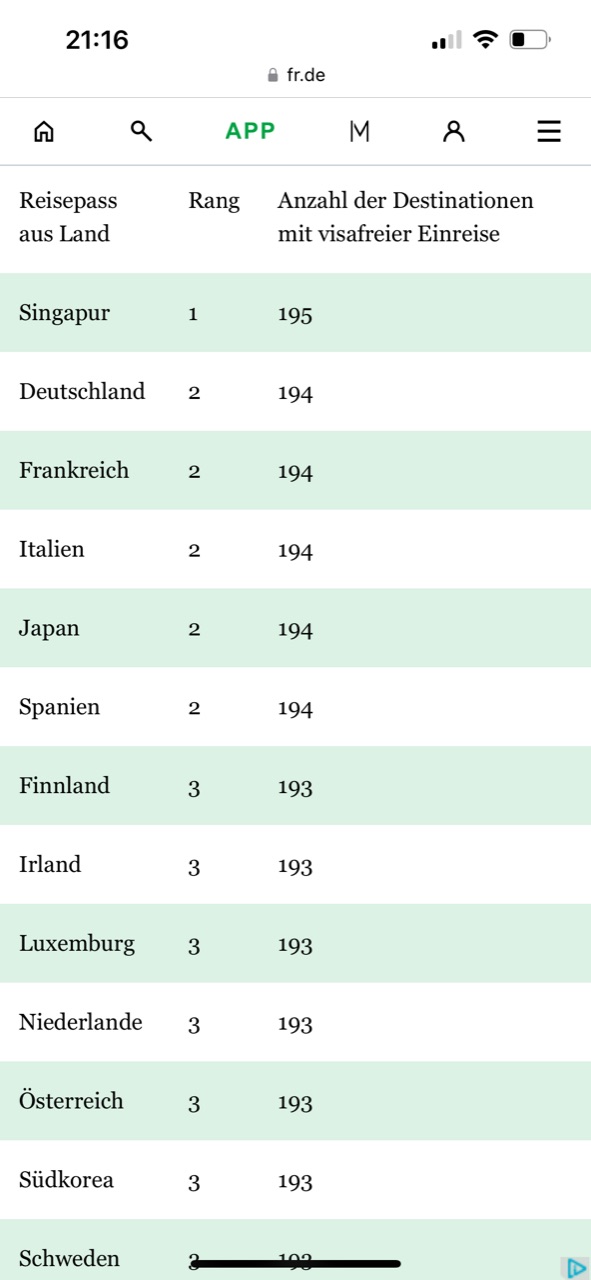The width and height of the screenshot is (591, 1280).
Task: Tap the 21:16 clock in status bar
Action: coord(97,40)
